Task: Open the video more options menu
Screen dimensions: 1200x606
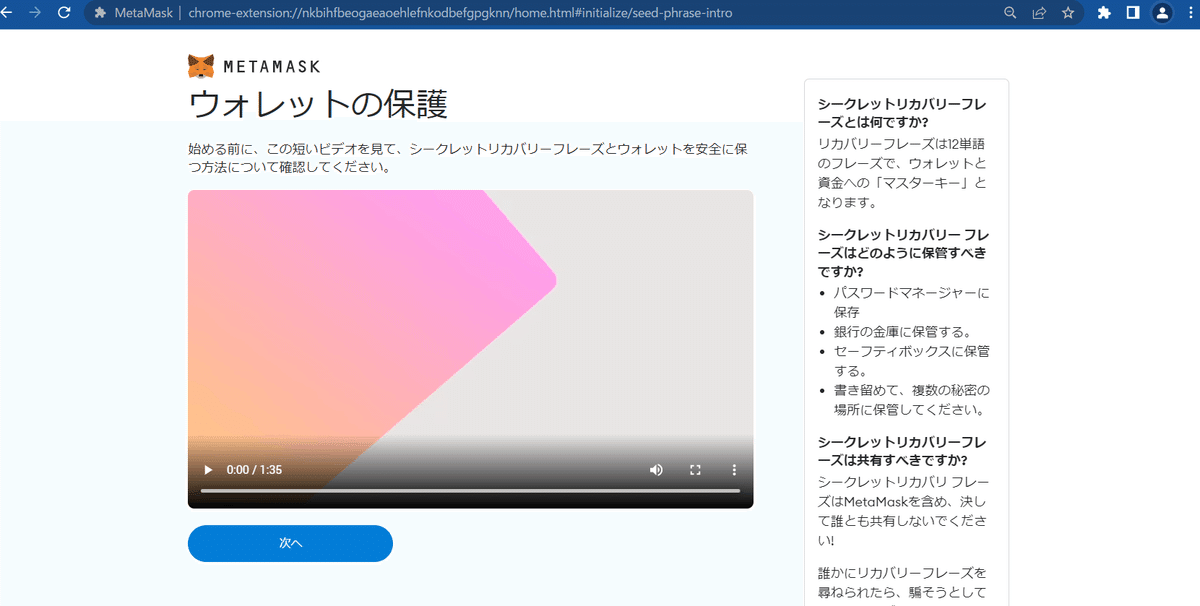Action: click(734, 470)
